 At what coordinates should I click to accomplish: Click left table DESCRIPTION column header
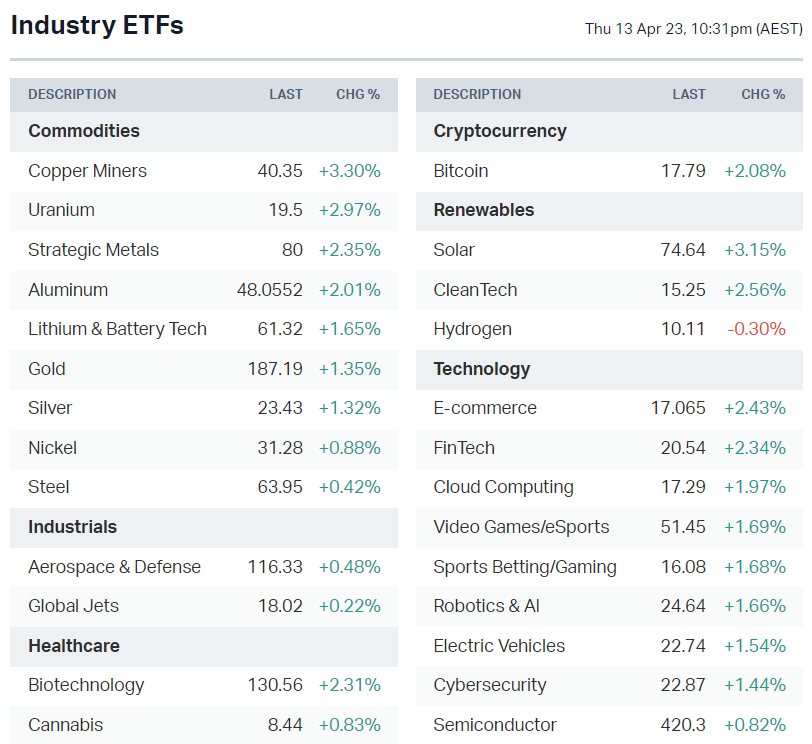72,94
